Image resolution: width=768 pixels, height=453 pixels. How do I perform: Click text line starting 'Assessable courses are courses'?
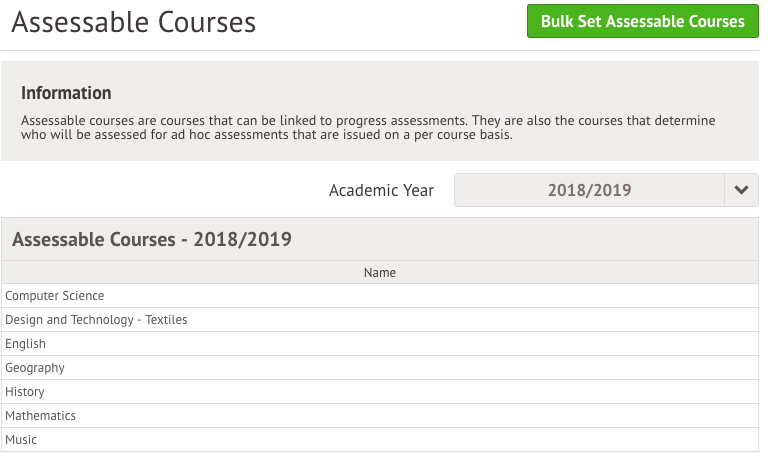(x=368, y=120)
